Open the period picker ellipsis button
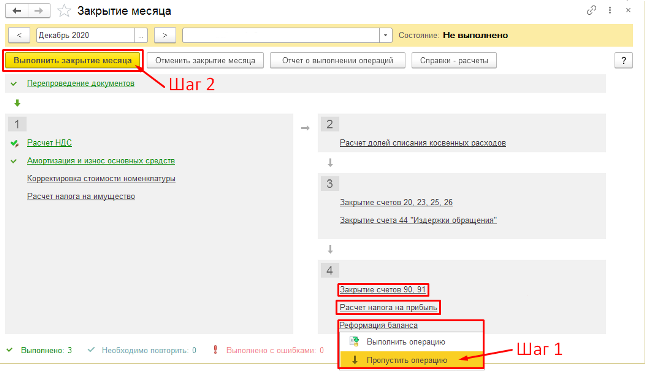The image size is (651, 373). coord(141,35)
